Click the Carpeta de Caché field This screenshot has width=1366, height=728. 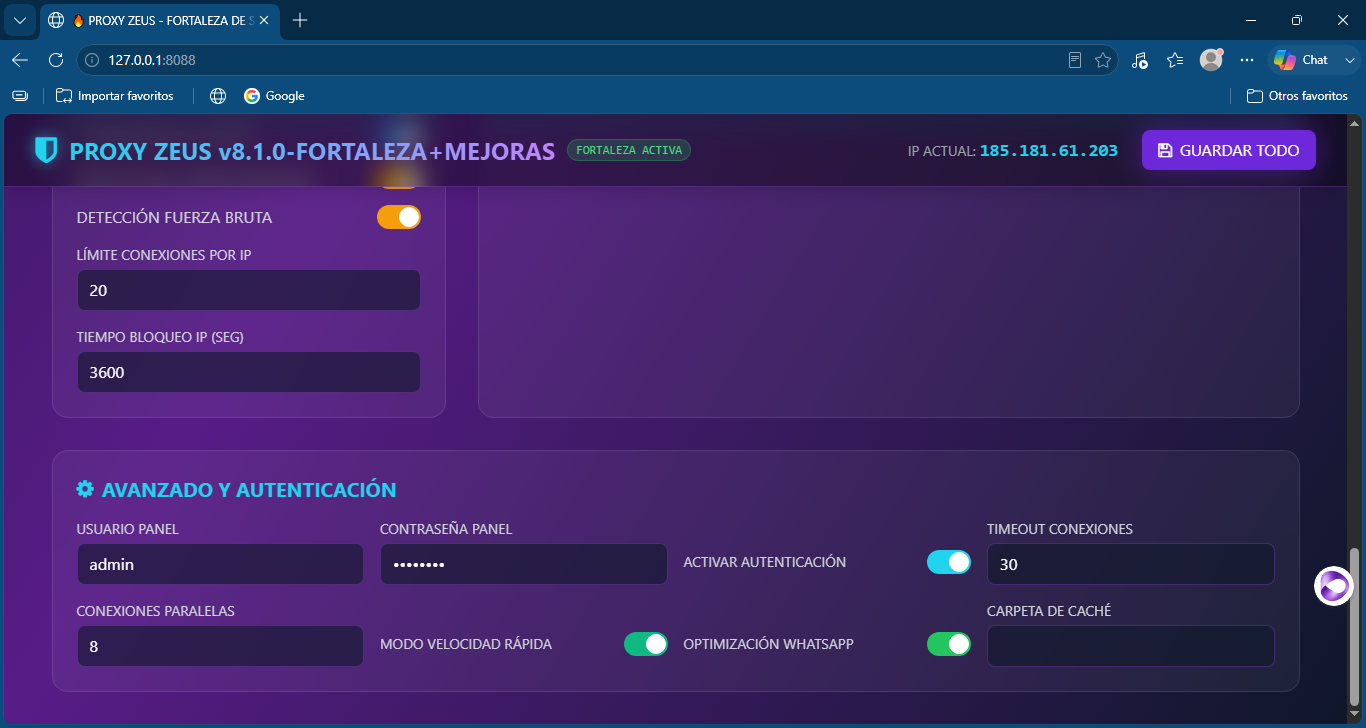point(1131,646)
